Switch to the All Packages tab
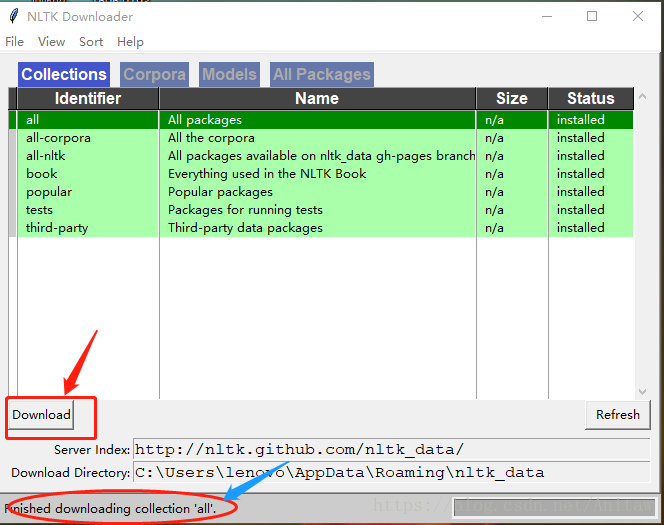Viewport: 664px width, 525px height. pos(322,75)
